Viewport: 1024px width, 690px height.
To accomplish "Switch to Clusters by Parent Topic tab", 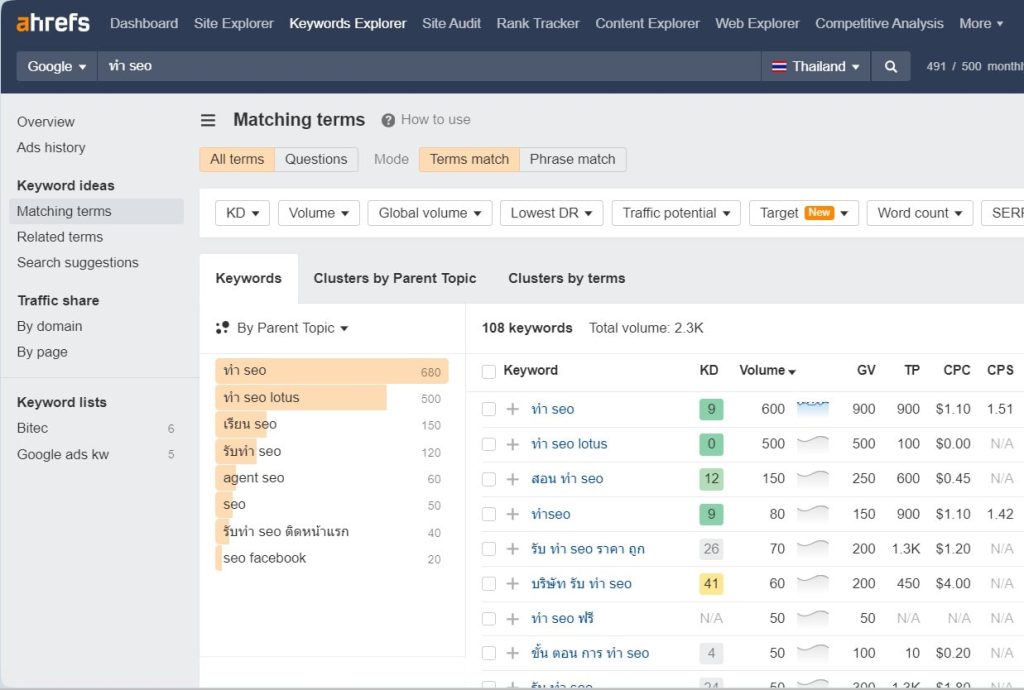I will pos(394,278).
